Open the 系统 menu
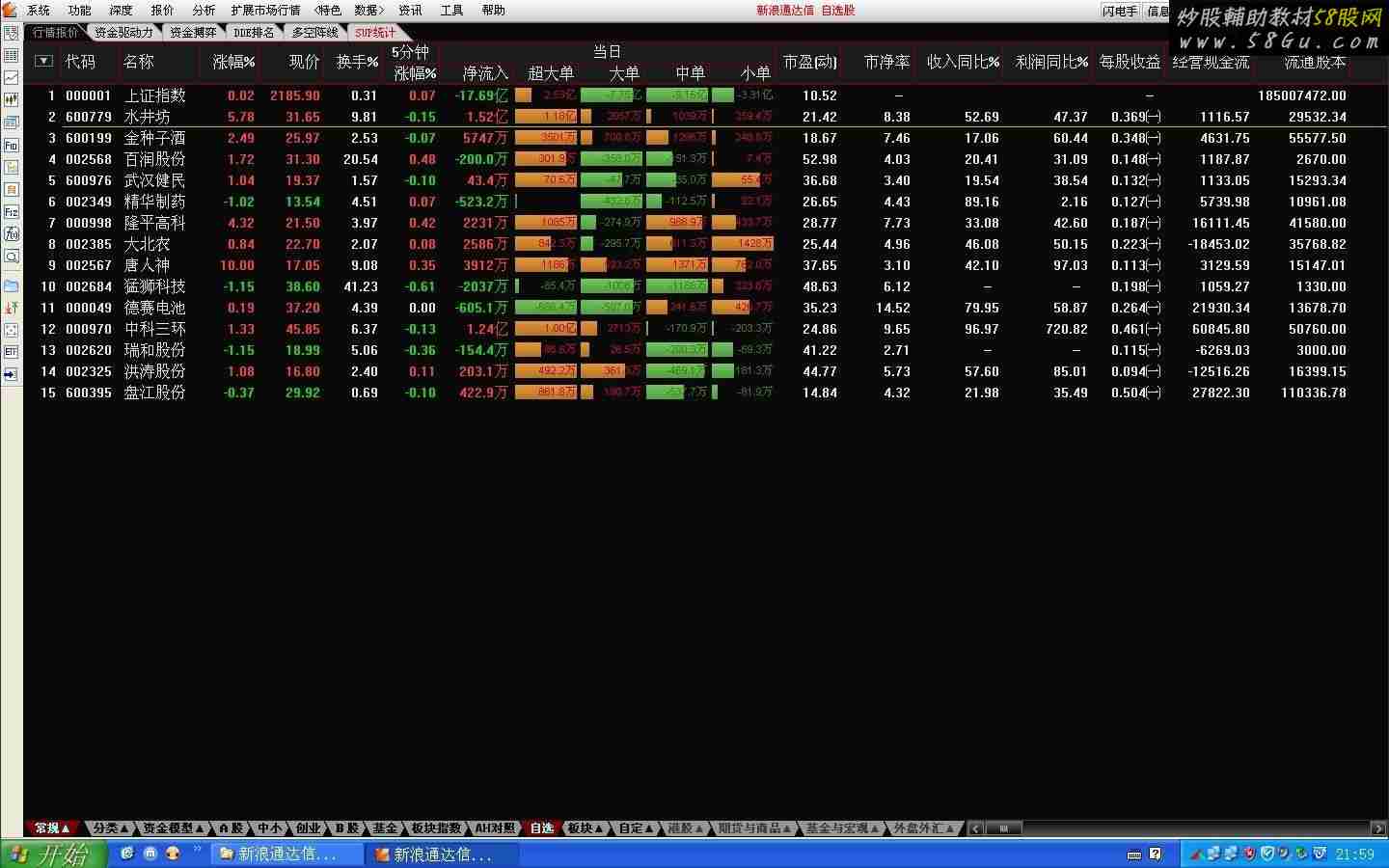This screenshot has height=868, width=1389. click(39, 11)
